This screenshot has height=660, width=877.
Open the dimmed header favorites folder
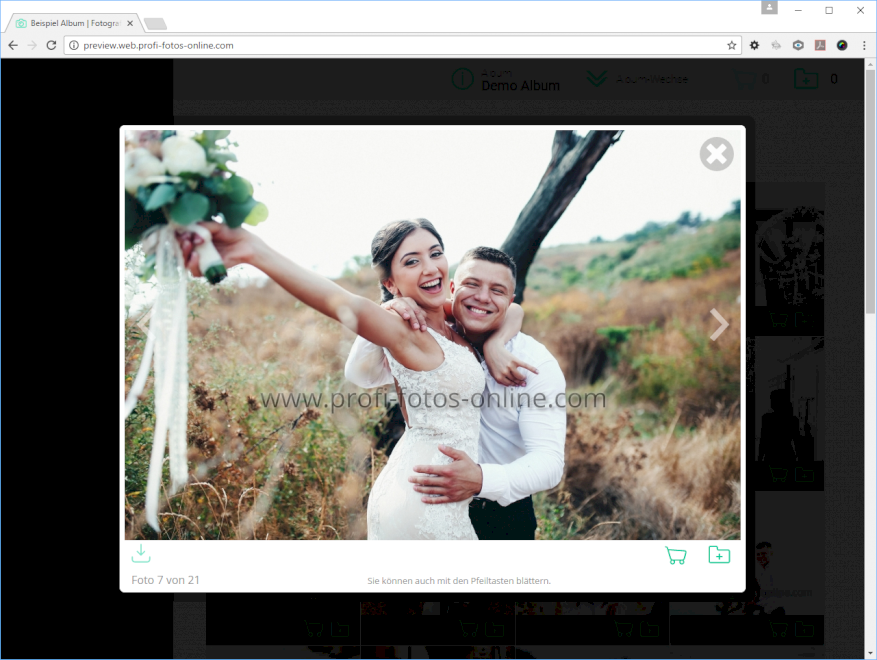(806, 79)
